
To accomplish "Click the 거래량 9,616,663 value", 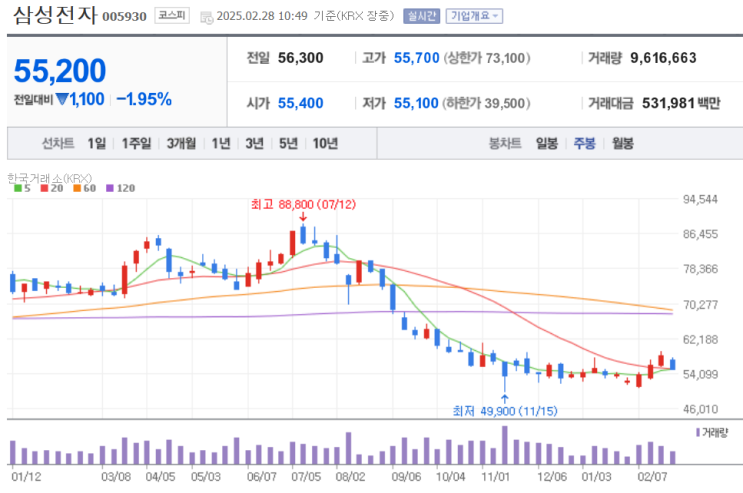I will click(663, 58).
